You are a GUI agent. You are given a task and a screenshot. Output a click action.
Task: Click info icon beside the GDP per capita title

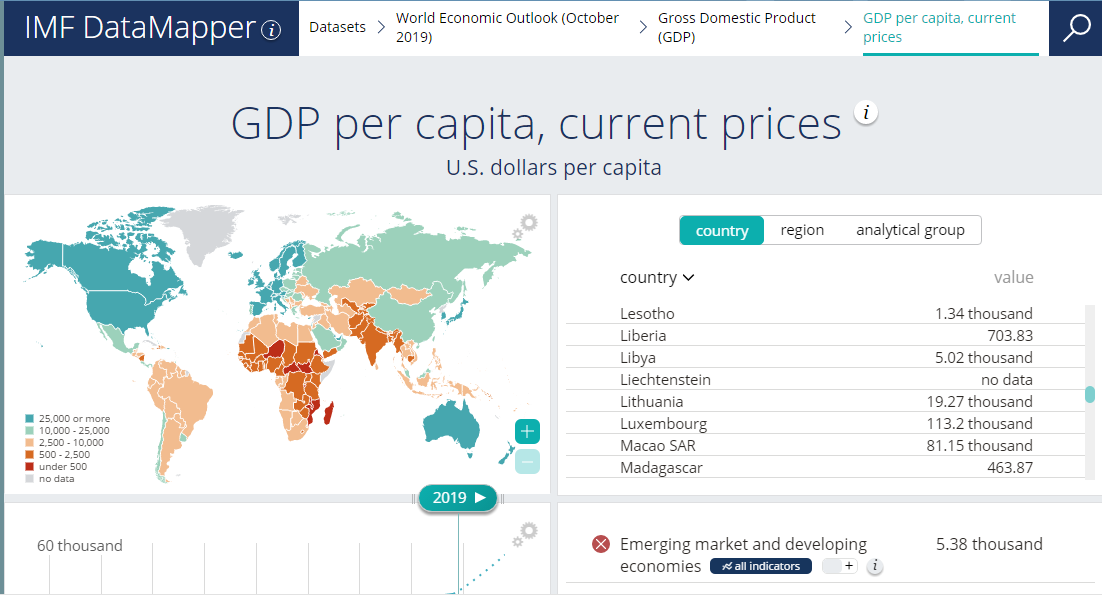pyautogui.click(x=866, y=113)
